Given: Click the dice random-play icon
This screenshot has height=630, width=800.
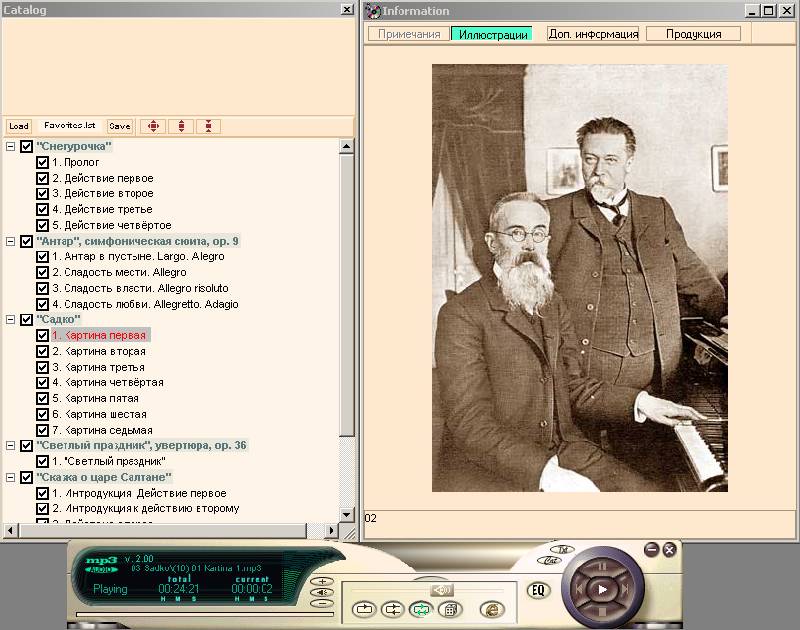Looking at the screenshot, I should [x=450, y=609].
